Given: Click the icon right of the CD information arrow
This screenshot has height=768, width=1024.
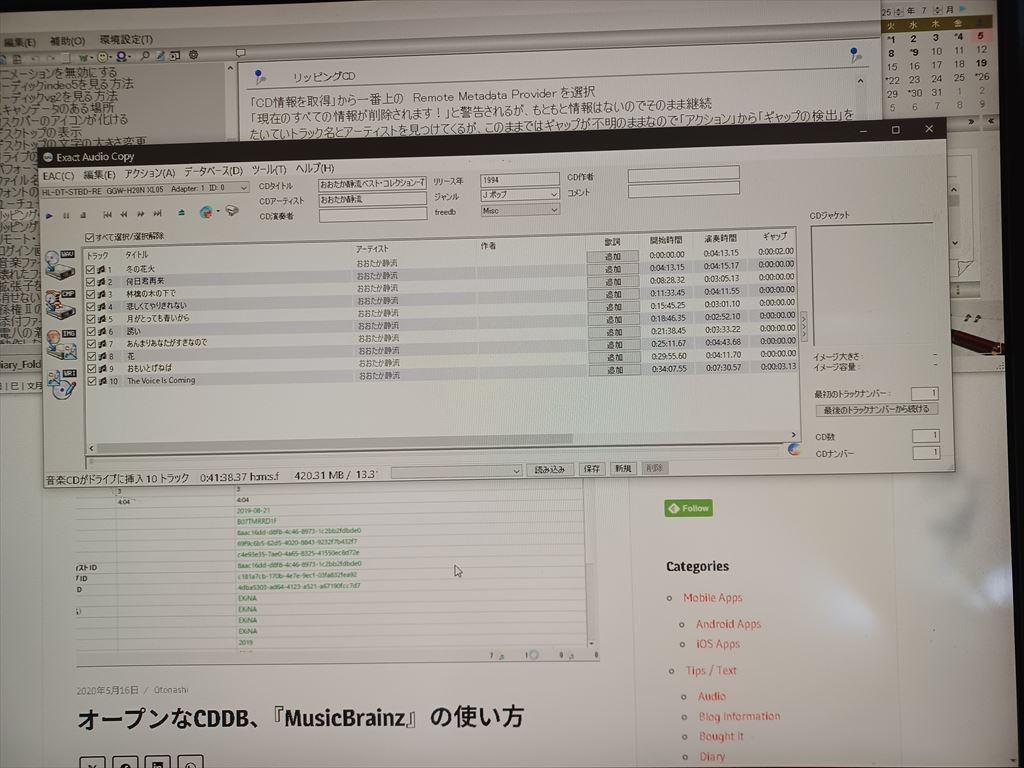Looking at the screenshot, I should click(x=232, y=211).
